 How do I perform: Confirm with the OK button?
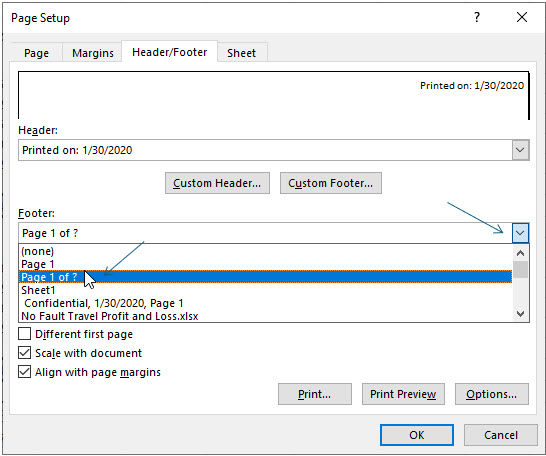(417, 435)
